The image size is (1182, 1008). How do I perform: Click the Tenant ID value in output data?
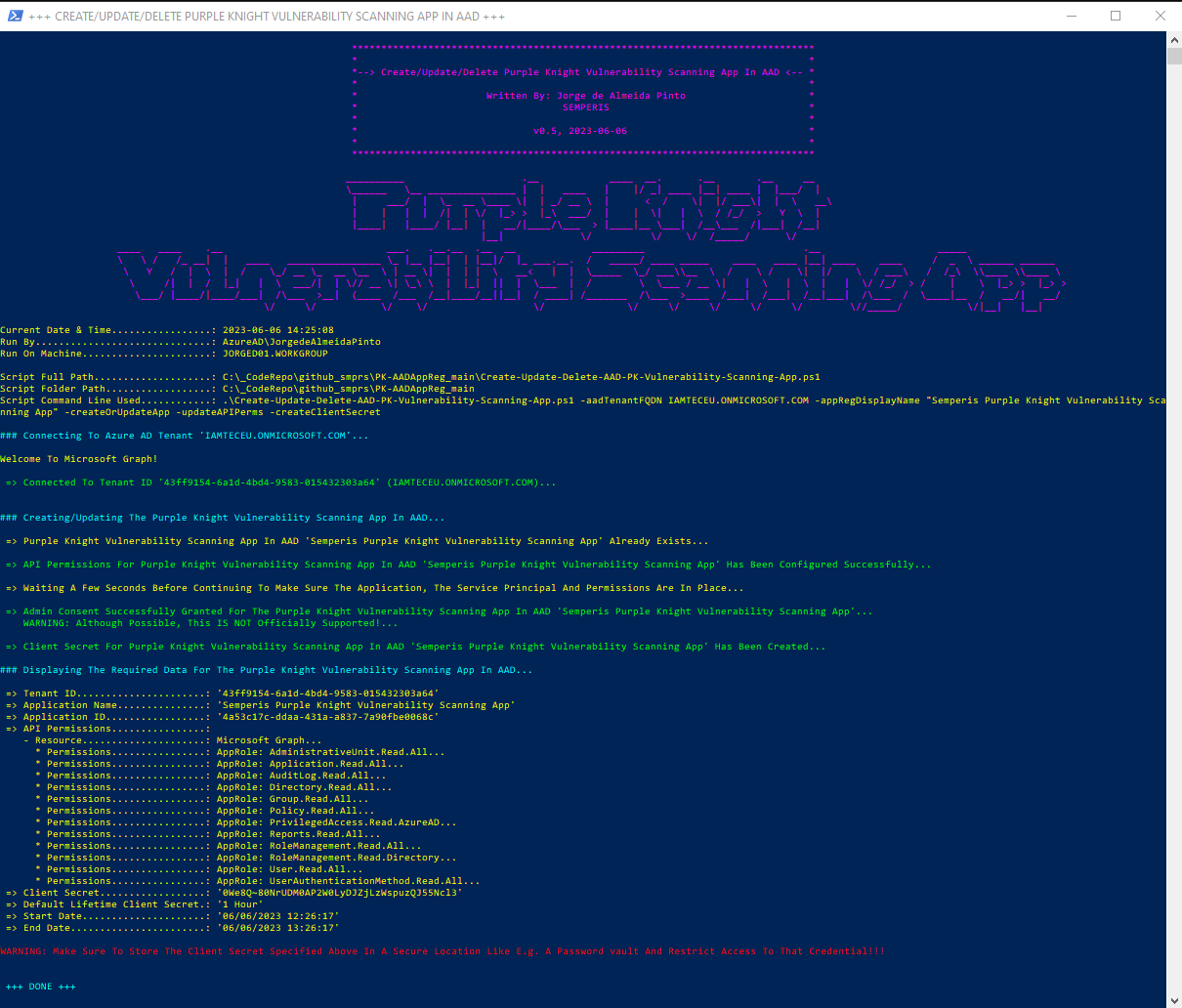[x=327, y=693]
